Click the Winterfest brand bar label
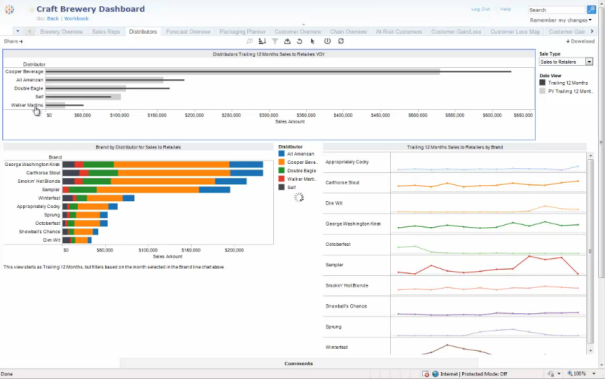 pos(49,198)
